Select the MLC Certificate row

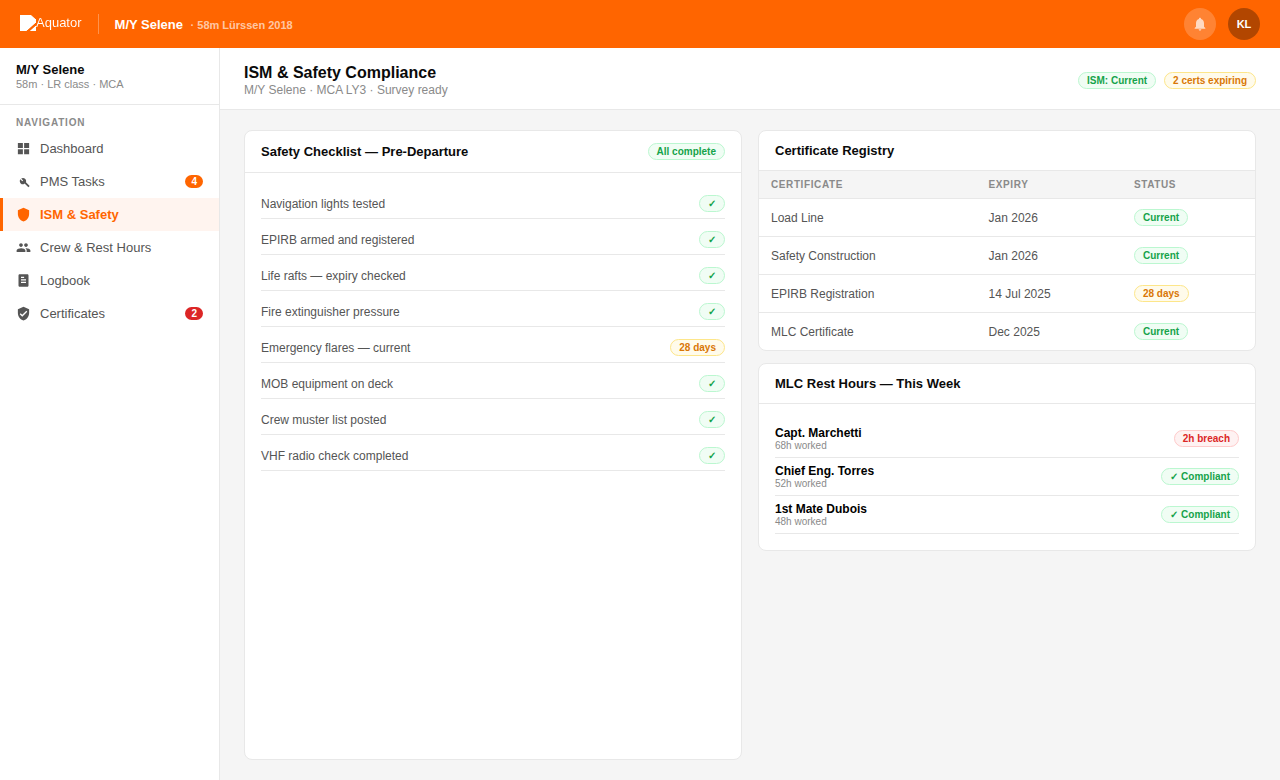(1007, 332)
